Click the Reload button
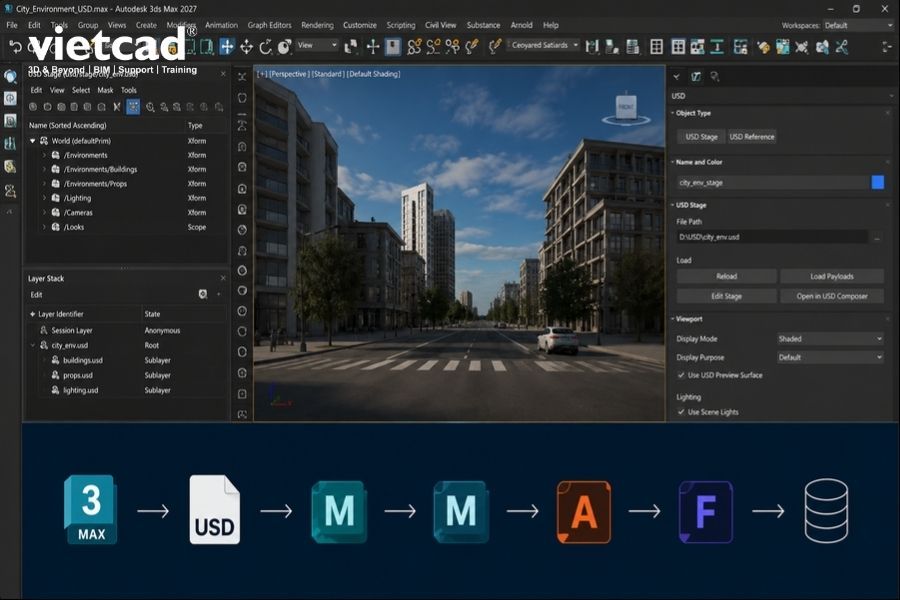The image size is (900, 600). pyautogui.click(x=726, y=276)
